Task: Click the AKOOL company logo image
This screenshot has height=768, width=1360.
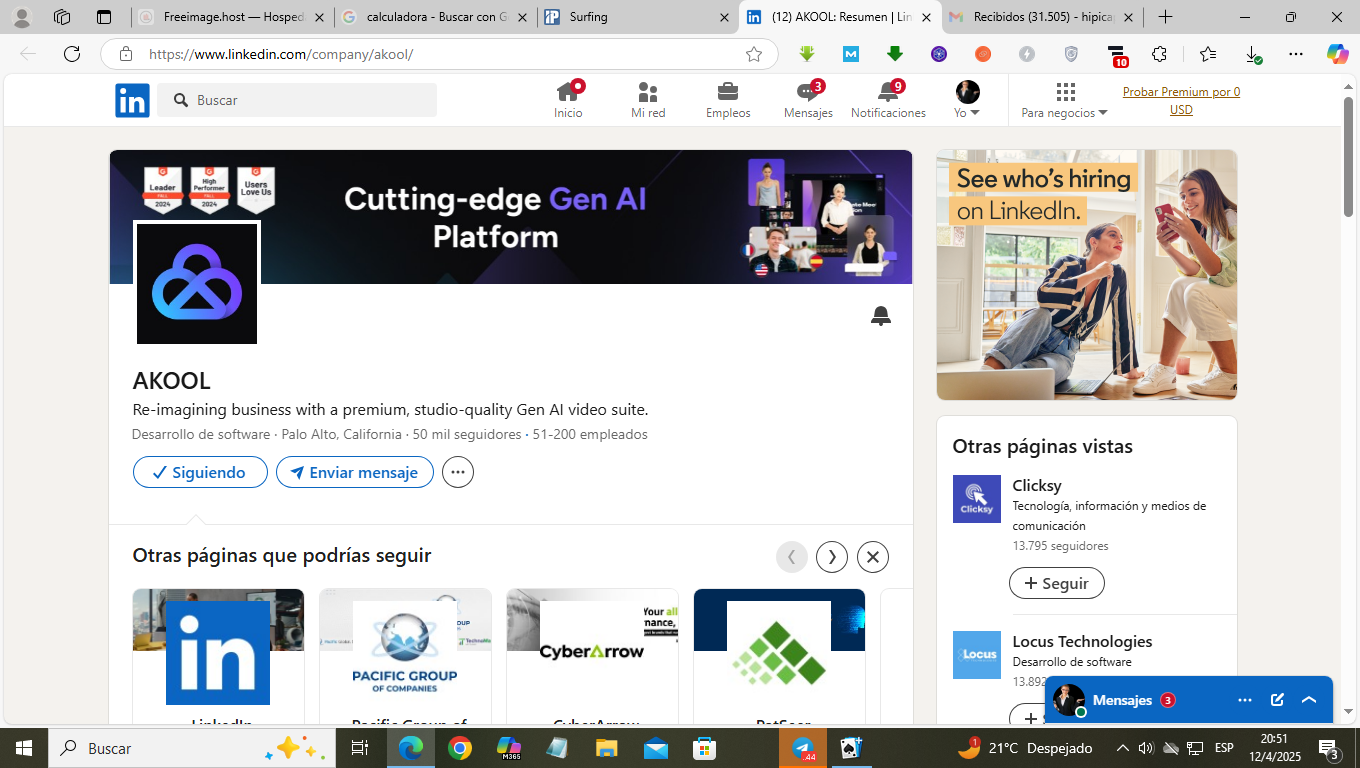Action: click(197, 283)
